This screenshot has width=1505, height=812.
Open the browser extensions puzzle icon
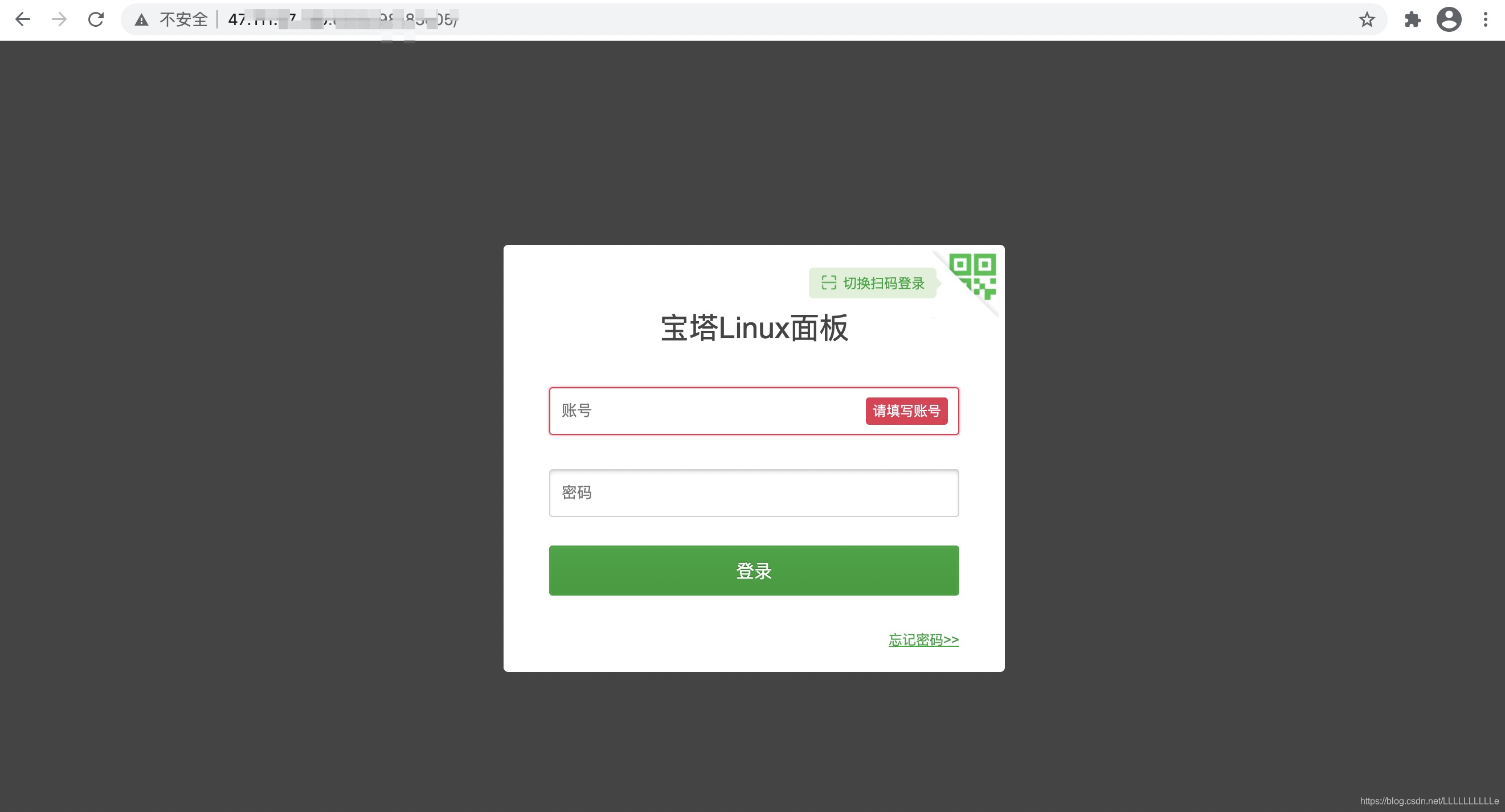(1412, 19)
